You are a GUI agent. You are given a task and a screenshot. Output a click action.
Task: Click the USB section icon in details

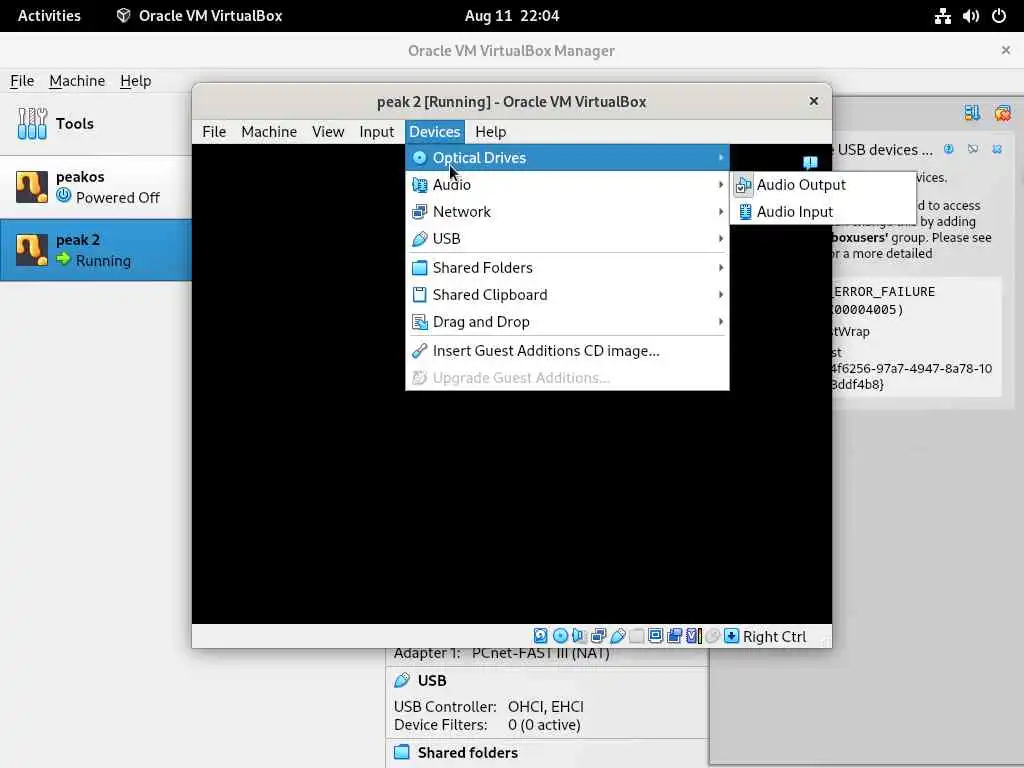tap(402, 680)
